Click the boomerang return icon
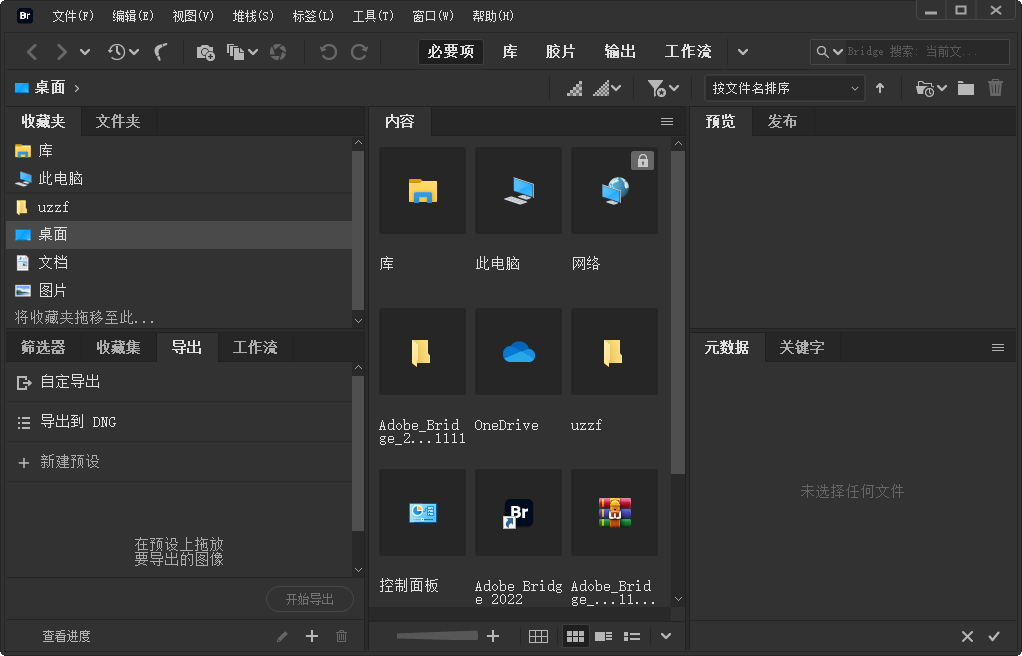The height and width of the screenshot is (656, 1022). [x=161, y=51]
